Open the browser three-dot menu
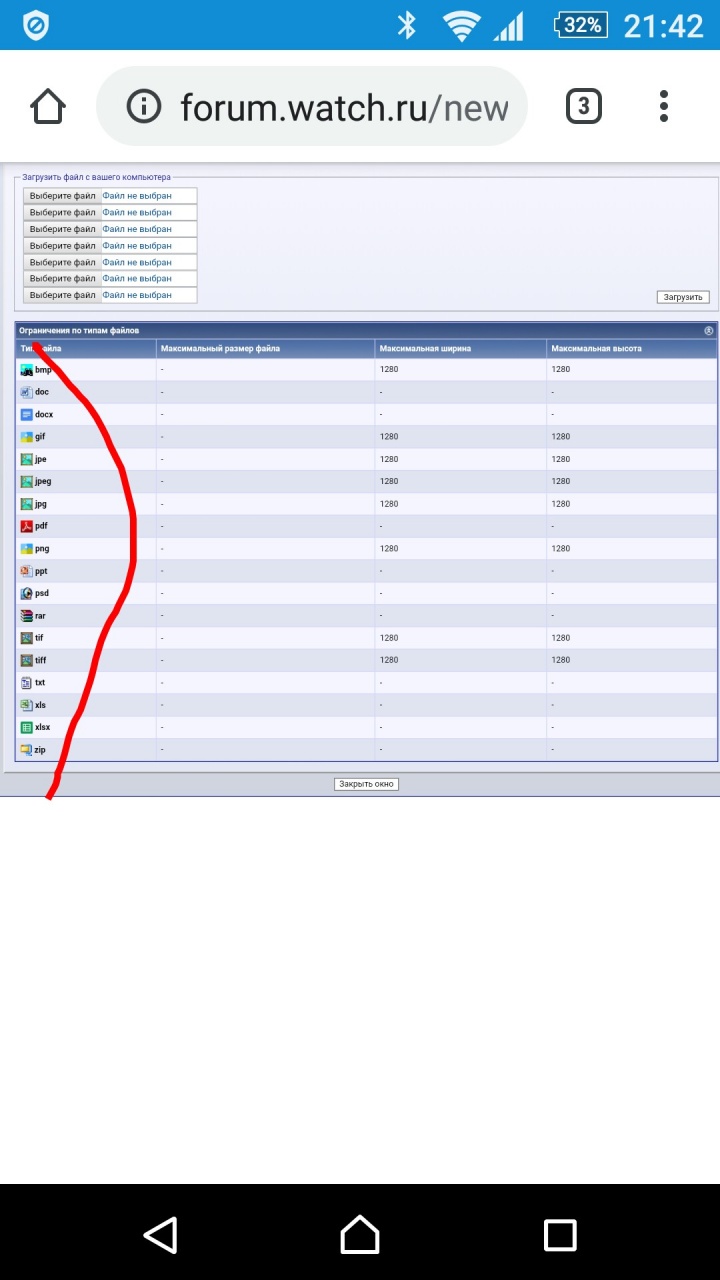This screenshot has height=1280, width=720. click(x=664, y=106)
